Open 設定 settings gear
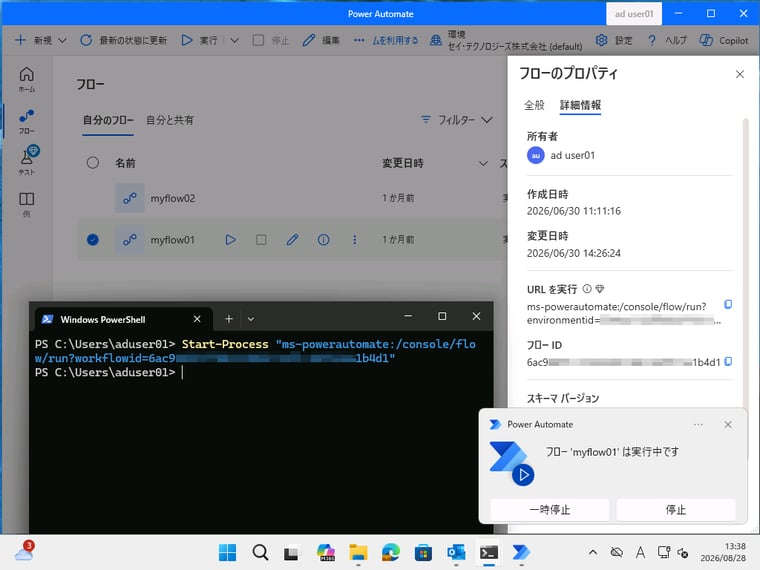The height and width of the screenshot is (570, 760). click(x=614, y=40)
